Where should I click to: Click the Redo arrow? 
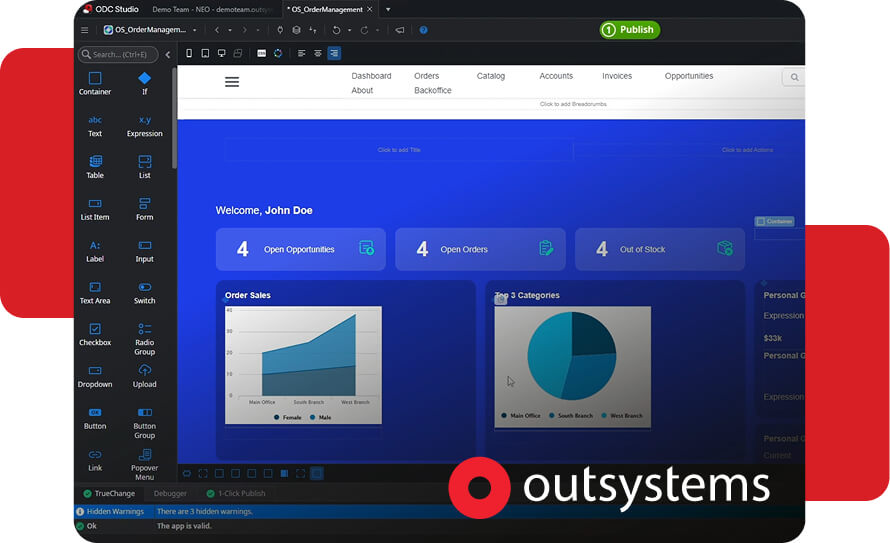click(364, 30)
